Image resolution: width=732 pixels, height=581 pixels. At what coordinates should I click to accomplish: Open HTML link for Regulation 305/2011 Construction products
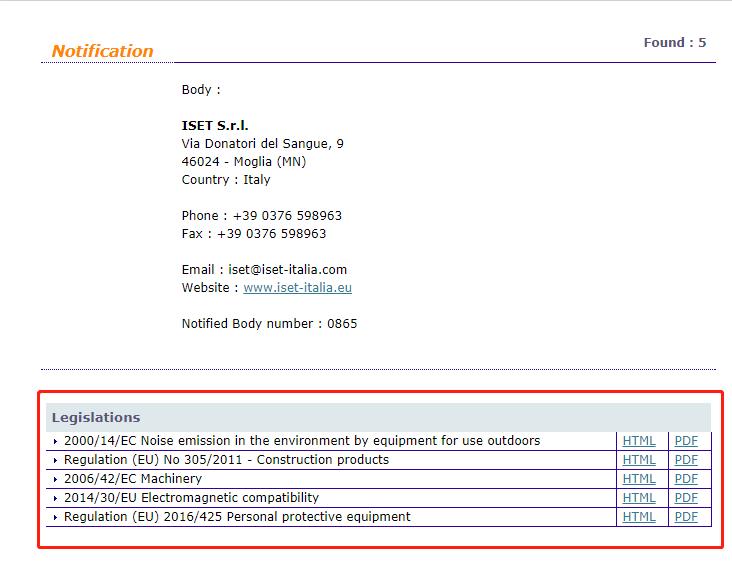(x=639, y=460)
